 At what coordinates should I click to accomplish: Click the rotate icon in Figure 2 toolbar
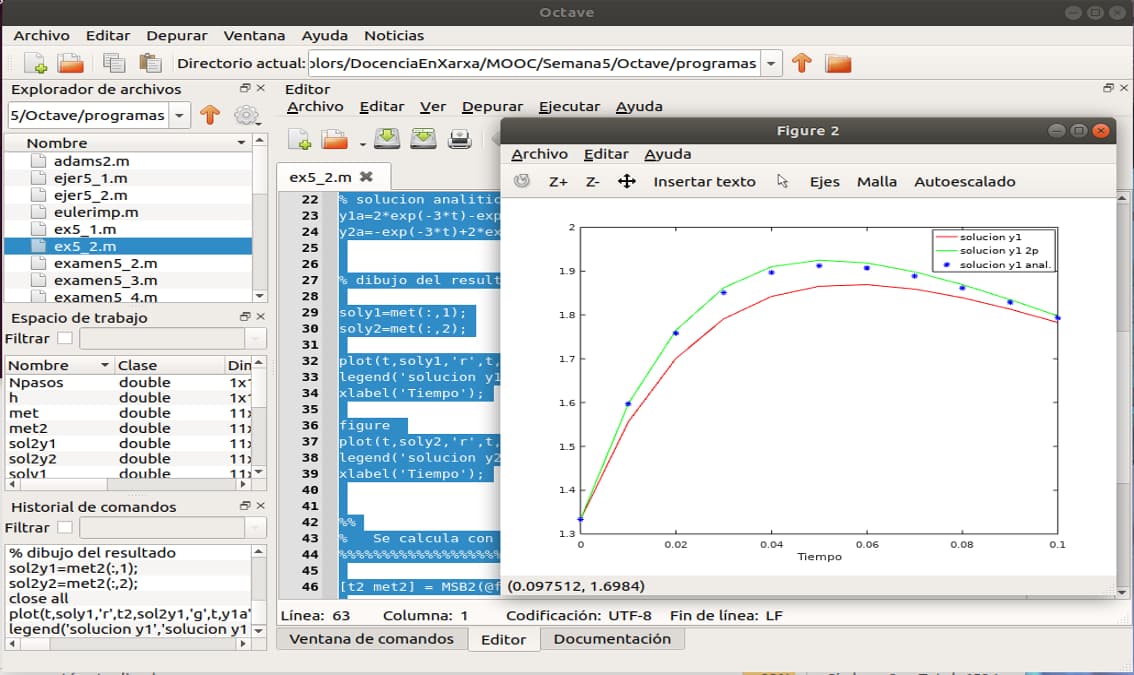click(x=521, y=181)
